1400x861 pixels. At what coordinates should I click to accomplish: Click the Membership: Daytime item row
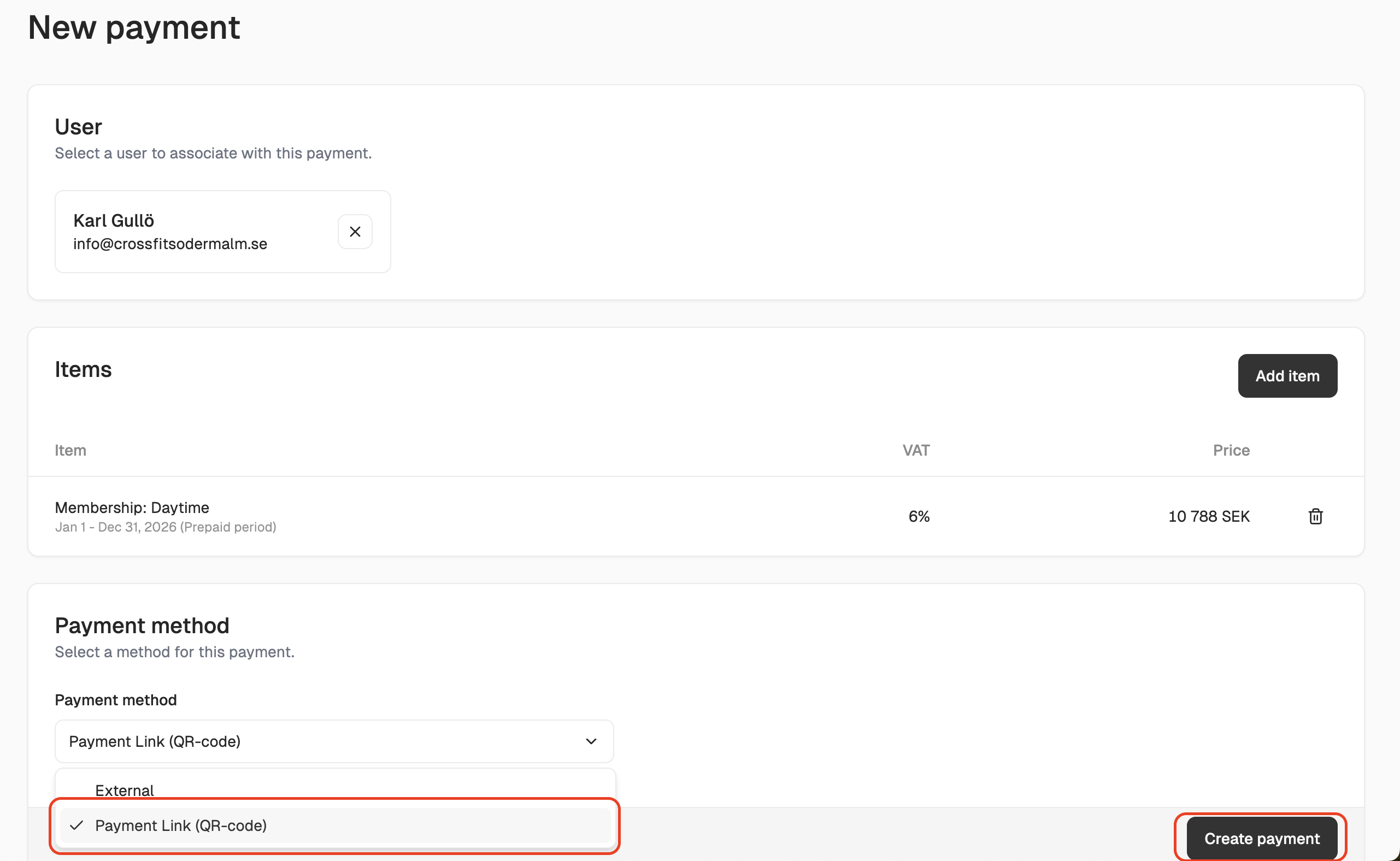tap(132, 508)
